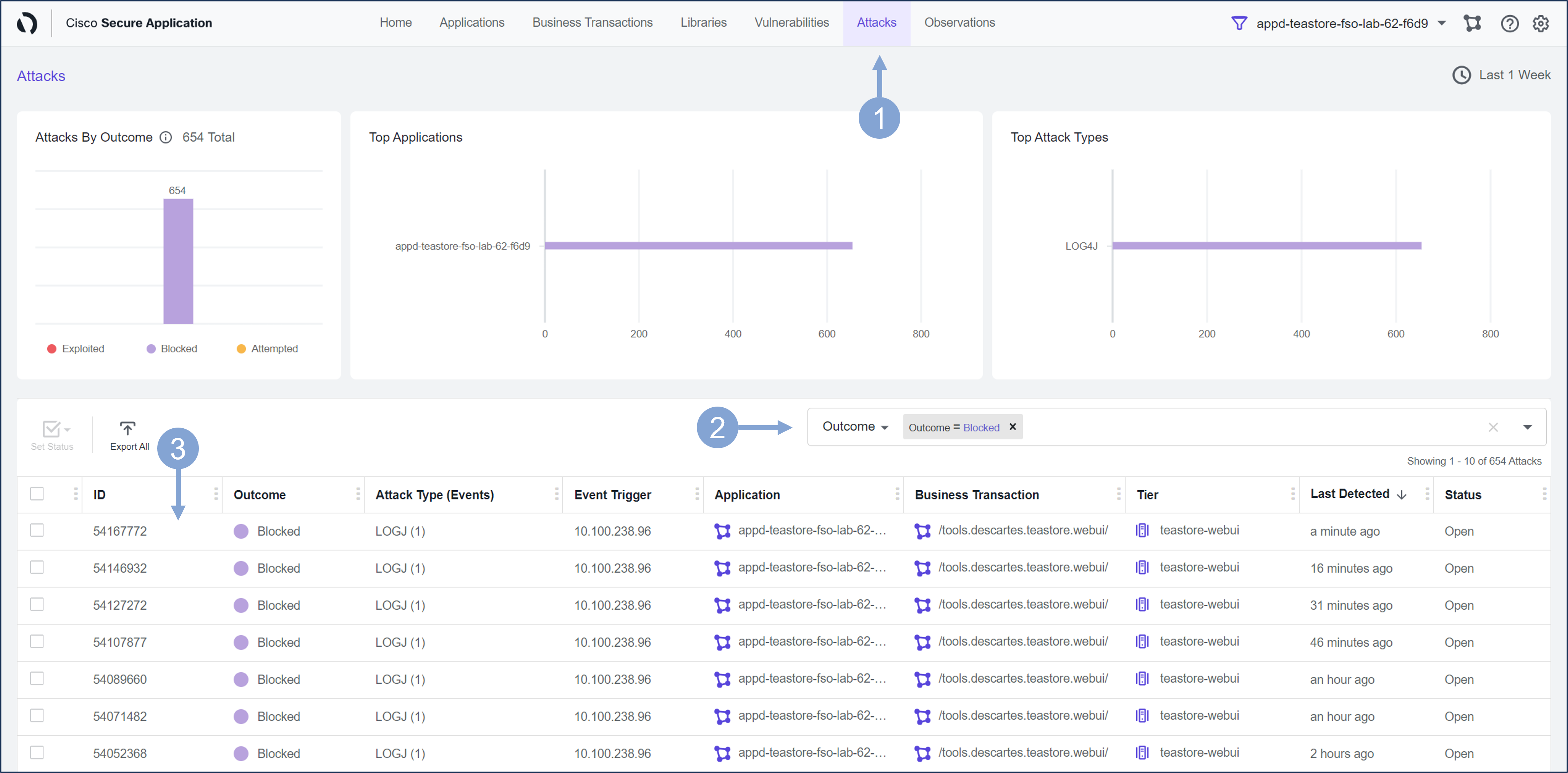The height and width of the screenshot is (773, 1568).
Task: Click the info icon beside Attacks By Outcome
Action: [165, 138]
